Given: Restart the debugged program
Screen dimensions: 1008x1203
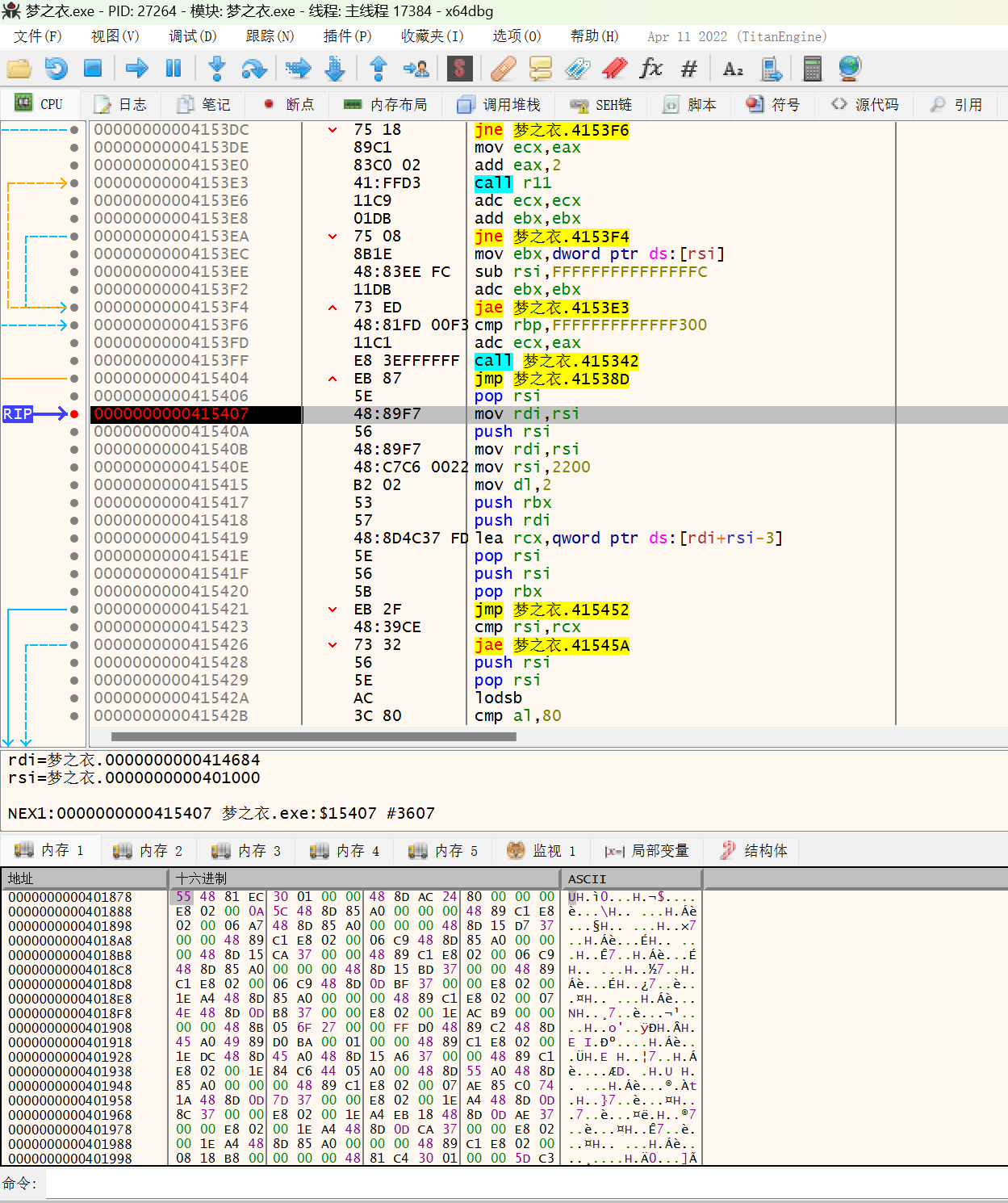Looking at the screenshot, I should click(56, 69).
